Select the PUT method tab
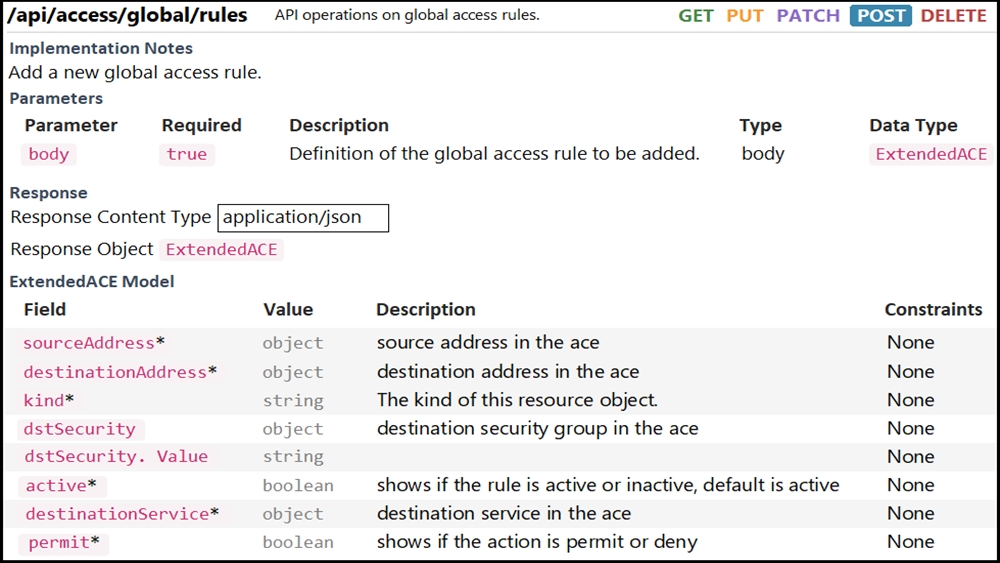 coord(744,15)
